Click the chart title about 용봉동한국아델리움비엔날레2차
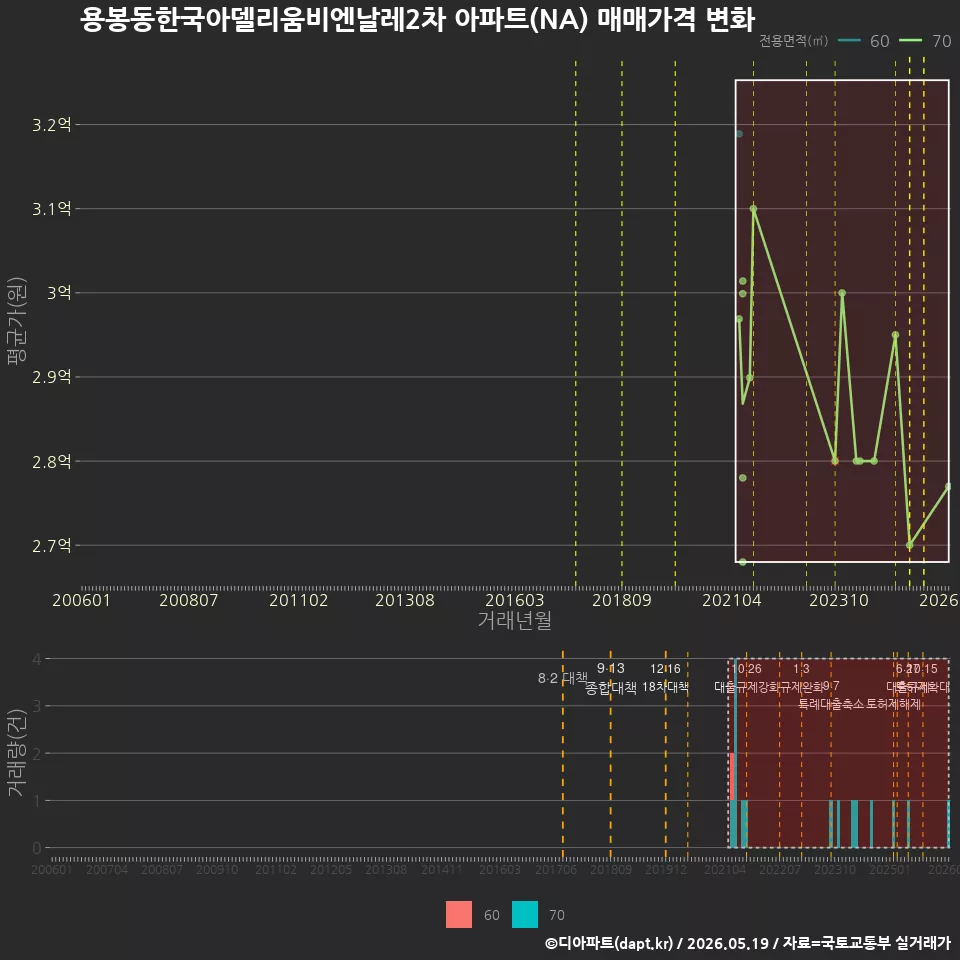960x960 pixels. (418, 20)
